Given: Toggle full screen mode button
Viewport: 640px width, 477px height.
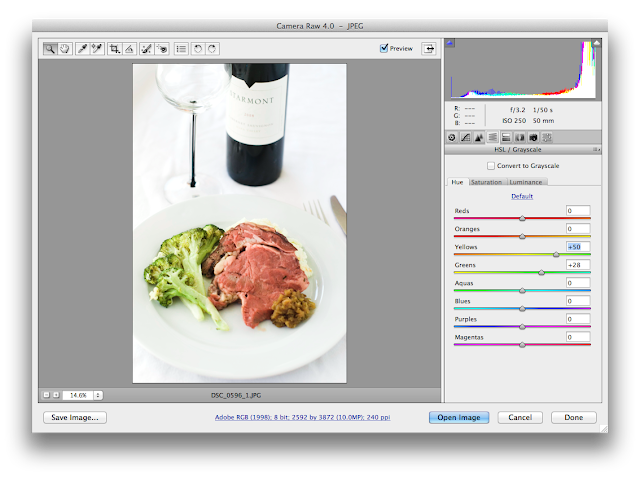Looking at the screenshot, I should tap(429, 49).
